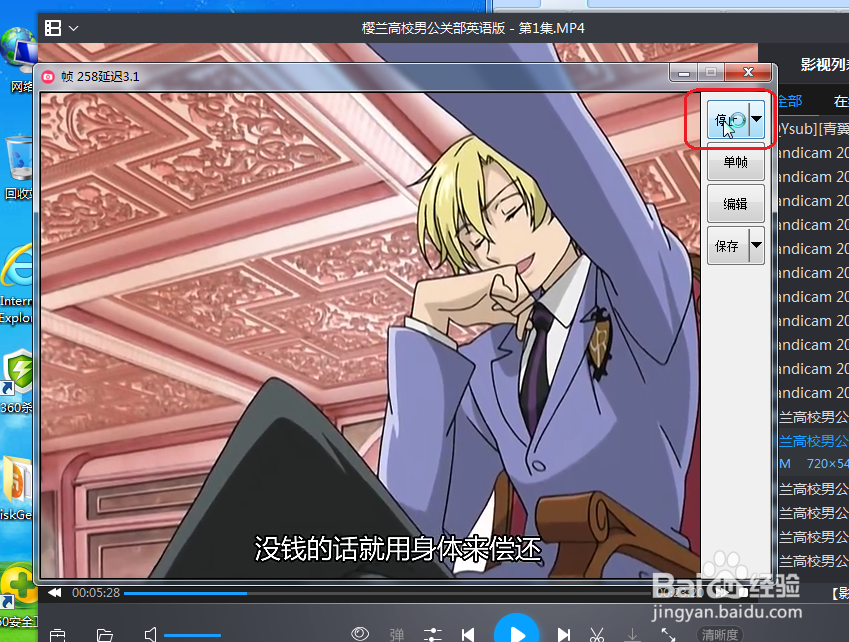Click the 单帧 single frame button
The width and height of the screenshot is (849, 642).
tap(735, 162)
